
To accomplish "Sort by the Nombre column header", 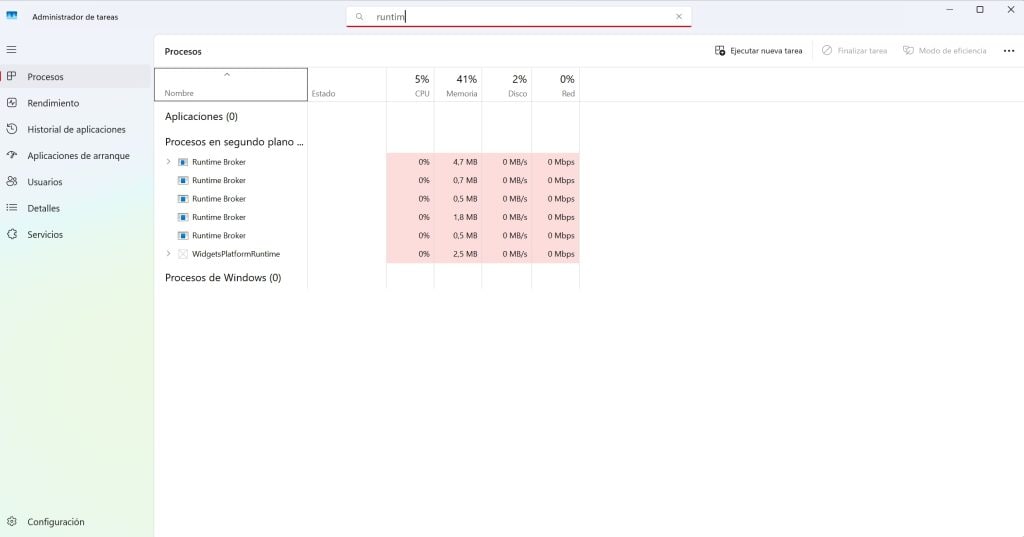I will click(231, 85).
